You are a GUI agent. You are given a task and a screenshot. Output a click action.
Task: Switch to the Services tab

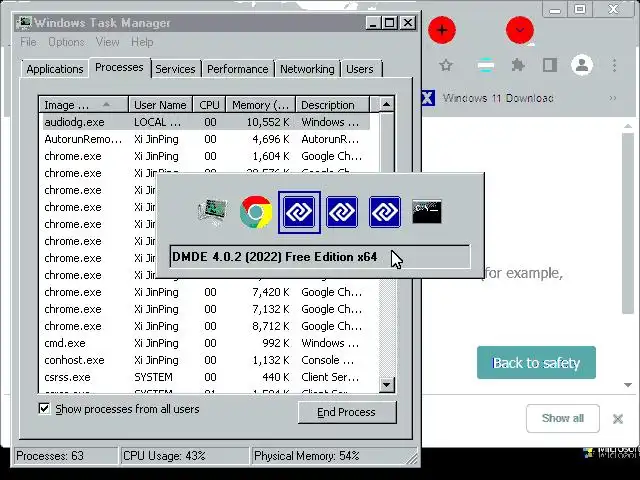[x=176, y=69]
